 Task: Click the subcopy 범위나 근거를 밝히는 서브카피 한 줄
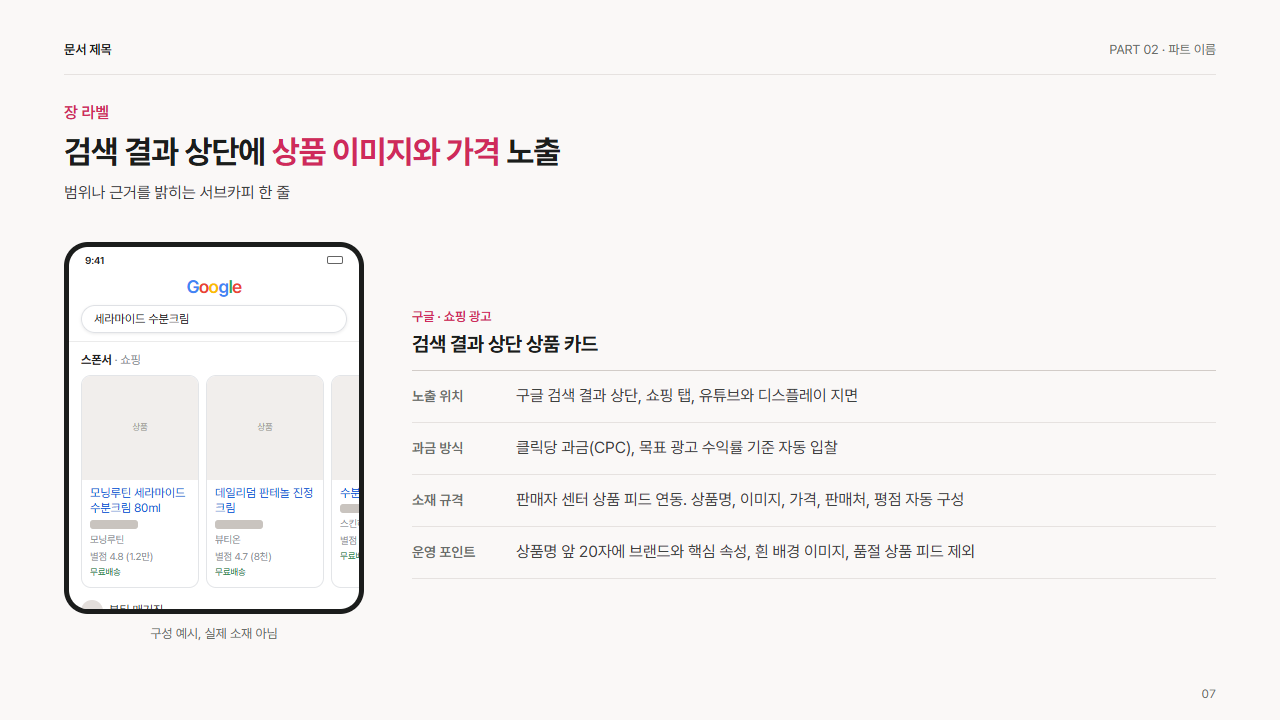click(177, 192)
